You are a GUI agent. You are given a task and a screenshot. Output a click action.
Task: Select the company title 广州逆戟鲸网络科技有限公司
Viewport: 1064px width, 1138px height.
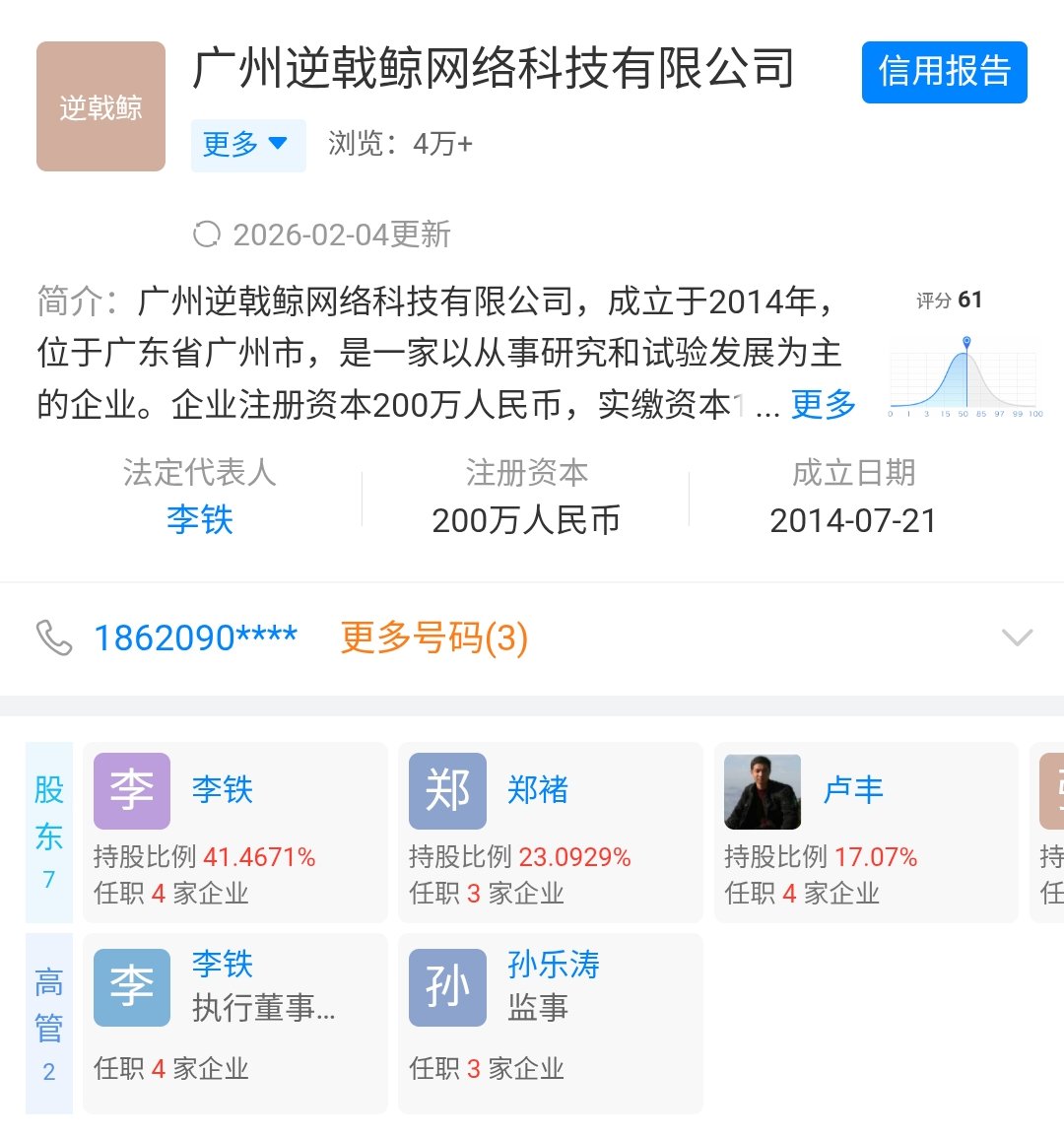(494, 69)
